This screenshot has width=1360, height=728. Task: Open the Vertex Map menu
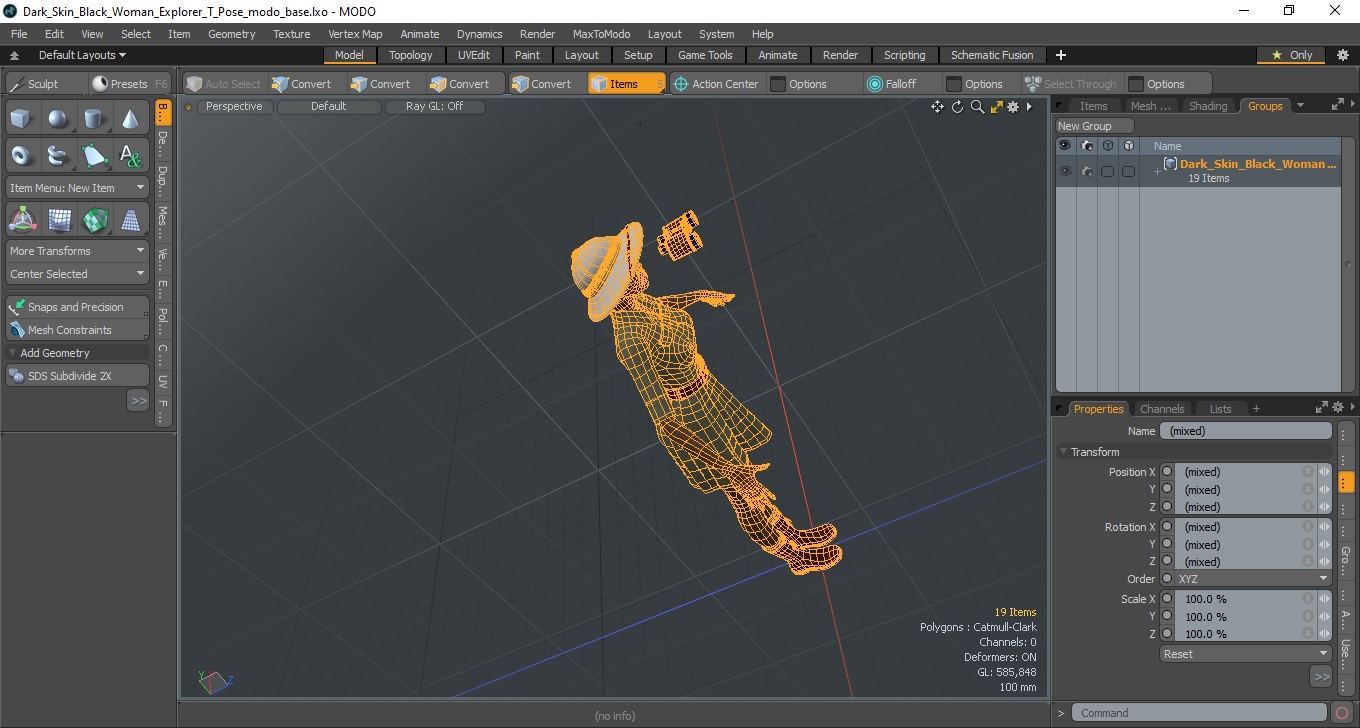pyautogui.click(x=355, y=34)
